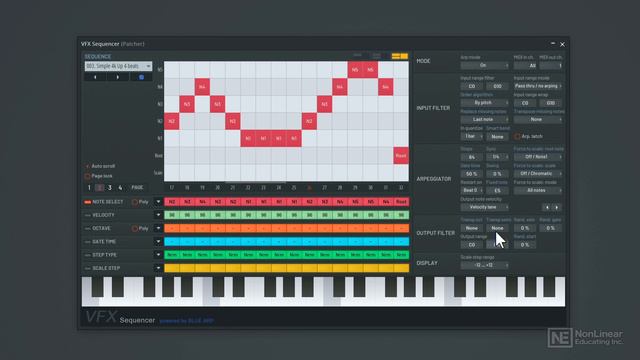
Task: Switch to sequence page 3
Action: (x=110, y=188)
